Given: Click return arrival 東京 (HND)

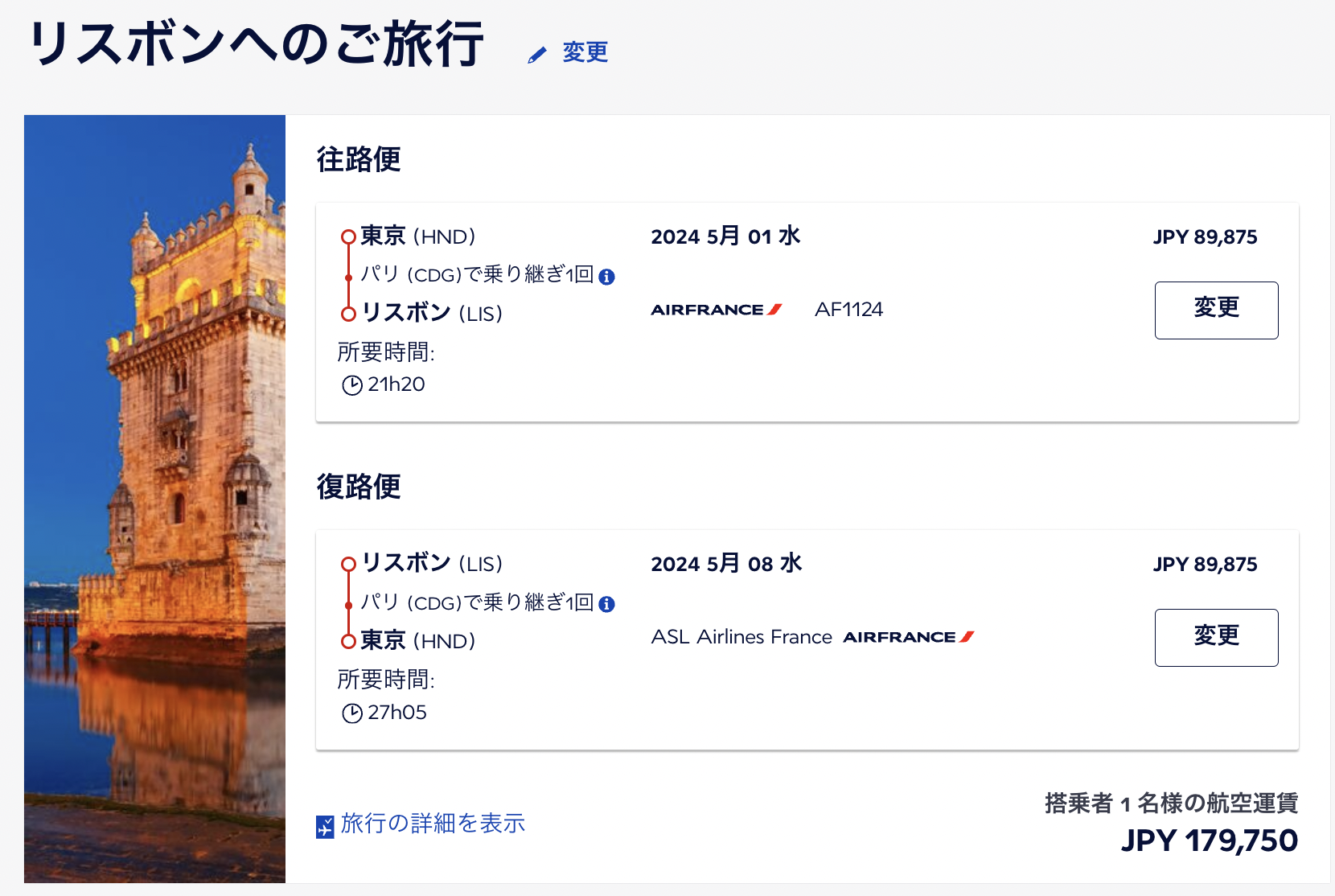Looking at the screenshot, I should pyautogui.click(x=418, y=641).
